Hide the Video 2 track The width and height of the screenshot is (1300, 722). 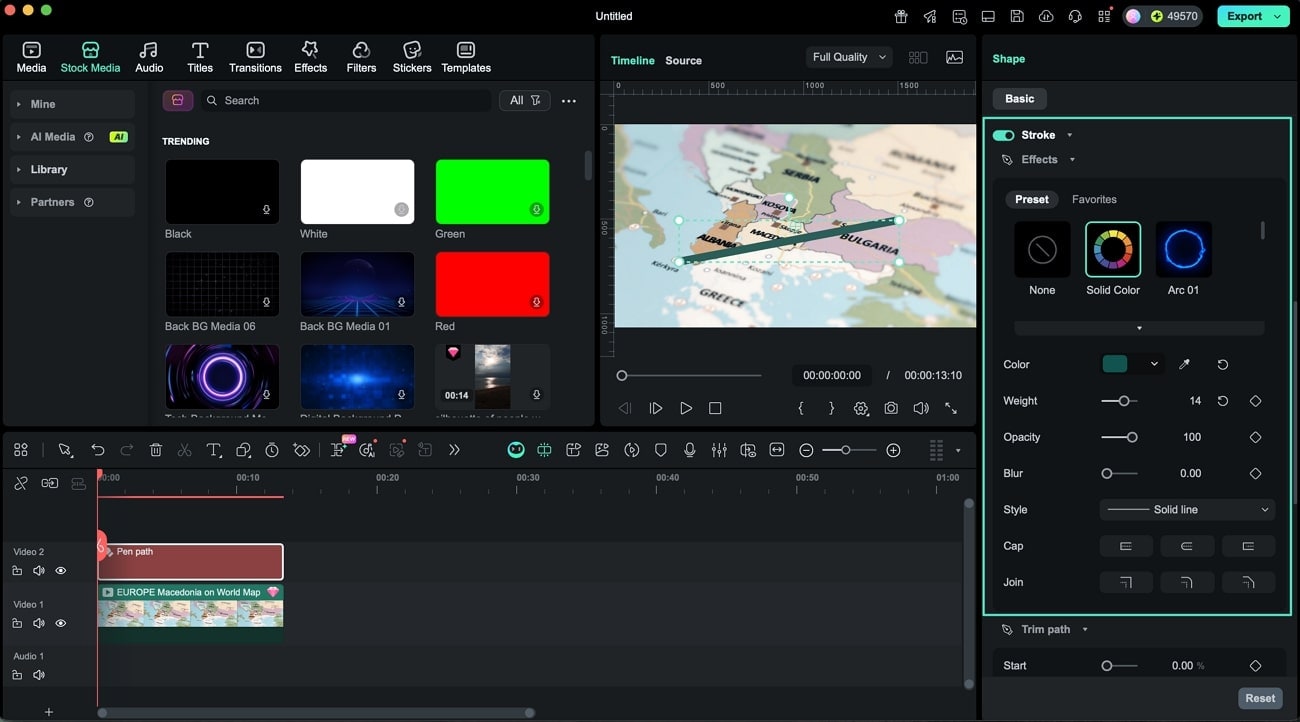(x=61, y=571)
